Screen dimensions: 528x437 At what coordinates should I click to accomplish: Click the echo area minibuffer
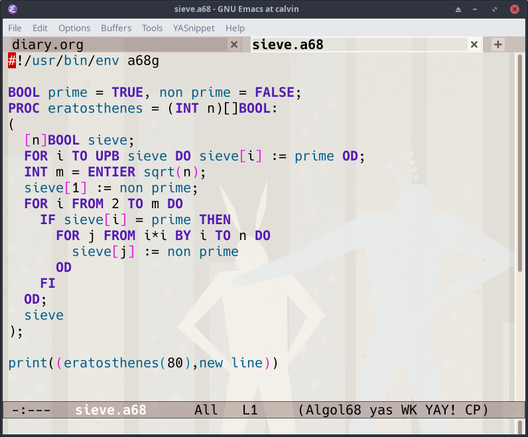point(259,426)
